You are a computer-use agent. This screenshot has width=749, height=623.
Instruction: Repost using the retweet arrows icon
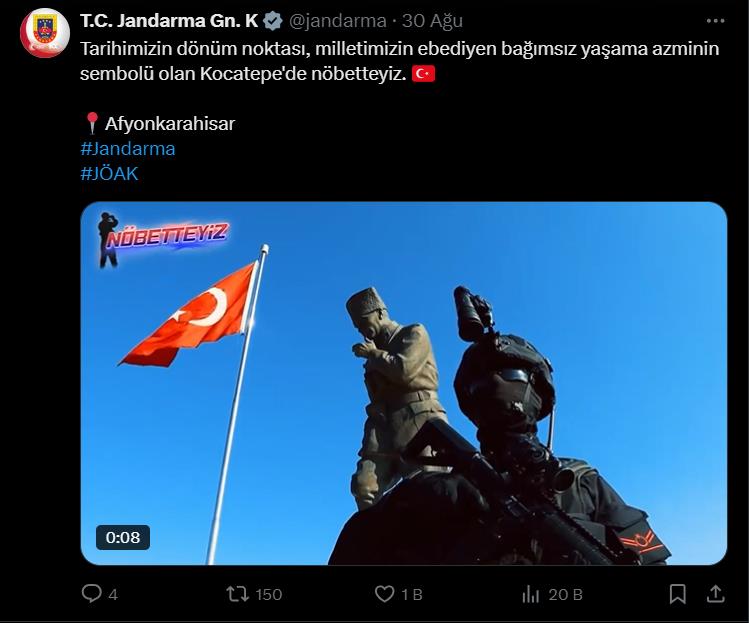237,594
